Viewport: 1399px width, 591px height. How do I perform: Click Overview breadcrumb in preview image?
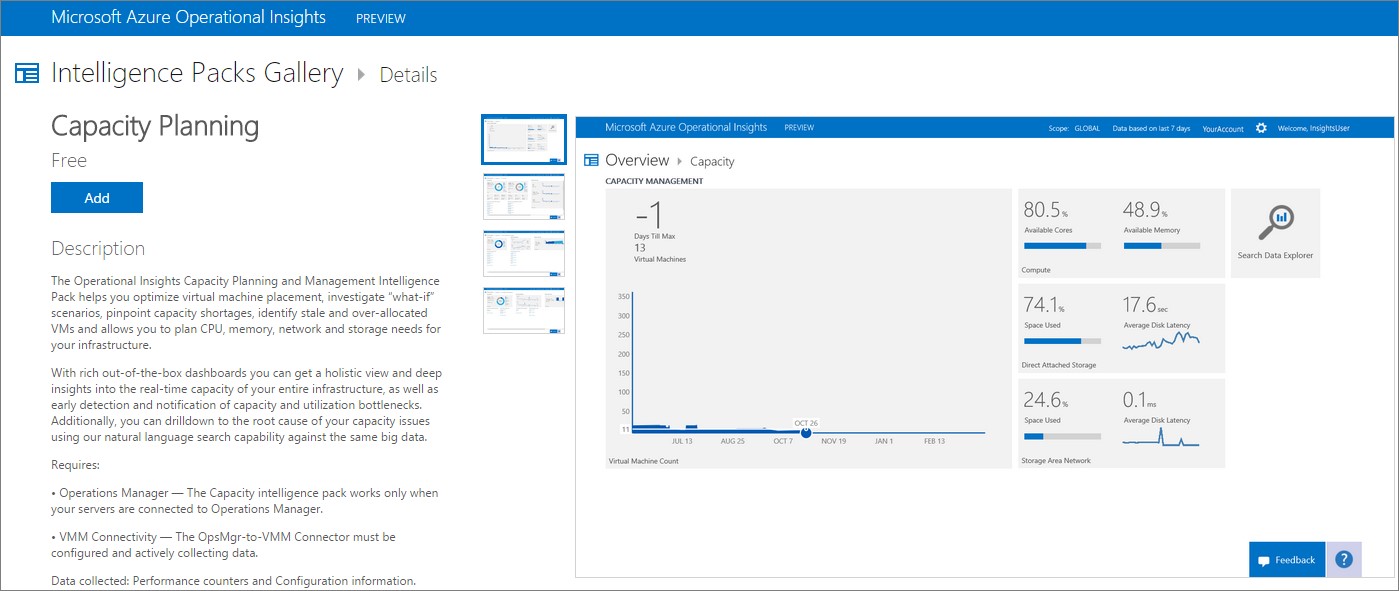pos(637,160)
